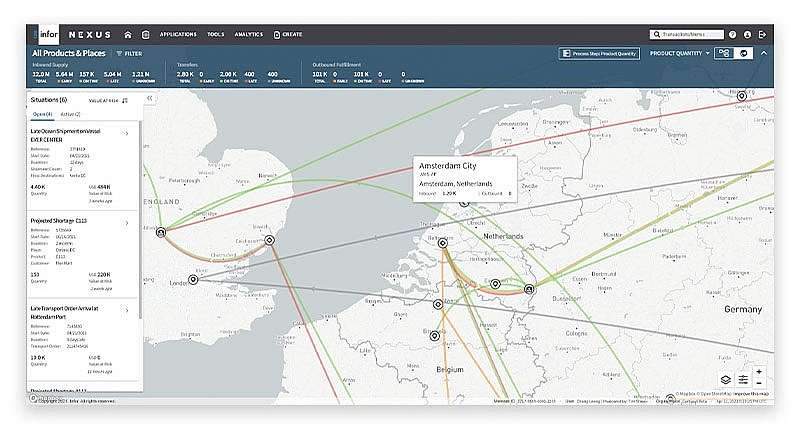Open the help question mark icon
This screenshot has height=436, width=800.
coord(733,35)
